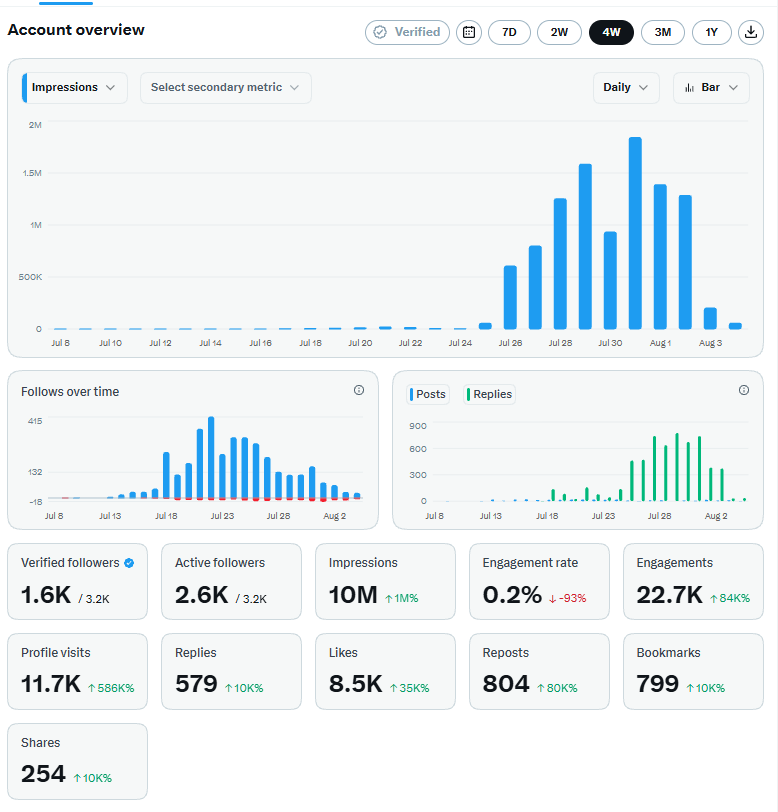Click the Shares 254 card
Viewport: 778px width, 812px height.
(x=77, y=761)
